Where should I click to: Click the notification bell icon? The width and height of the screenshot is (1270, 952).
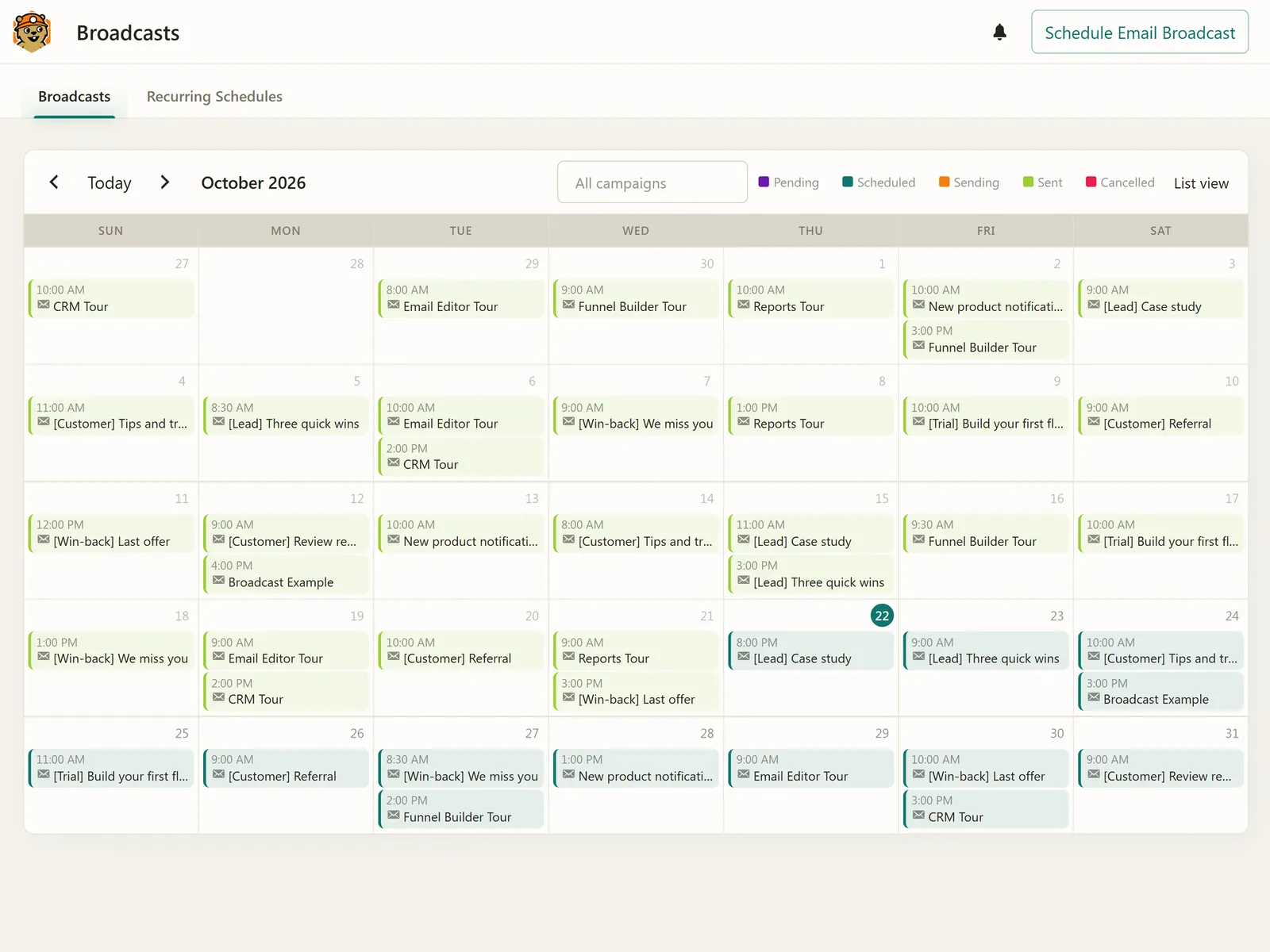click(x=999, y=32)
